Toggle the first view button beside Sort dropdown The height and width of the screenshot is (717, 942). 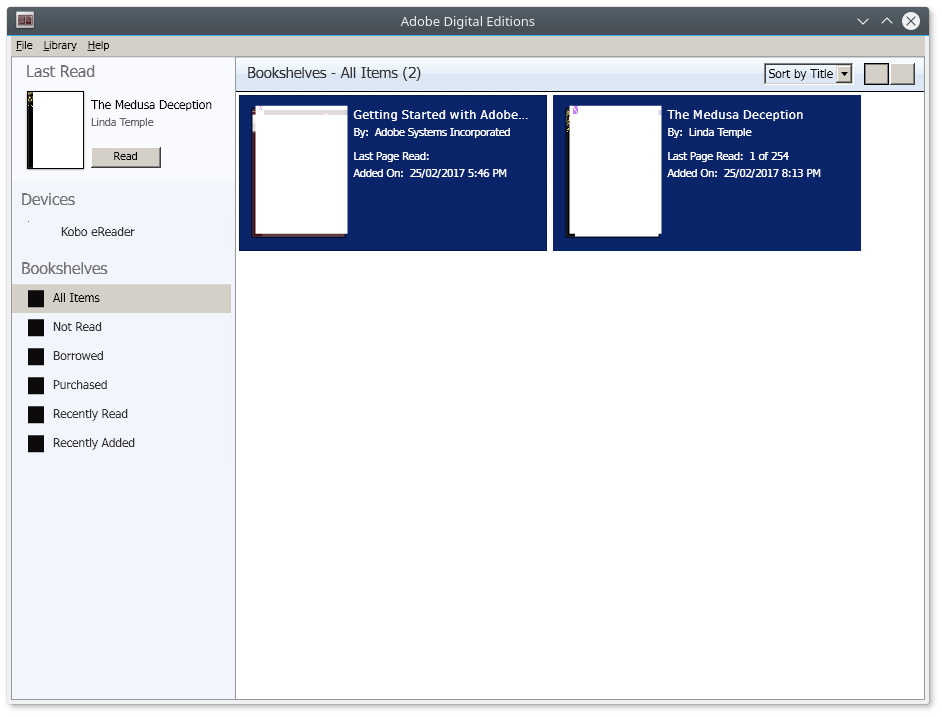click(x=876, y=74)
